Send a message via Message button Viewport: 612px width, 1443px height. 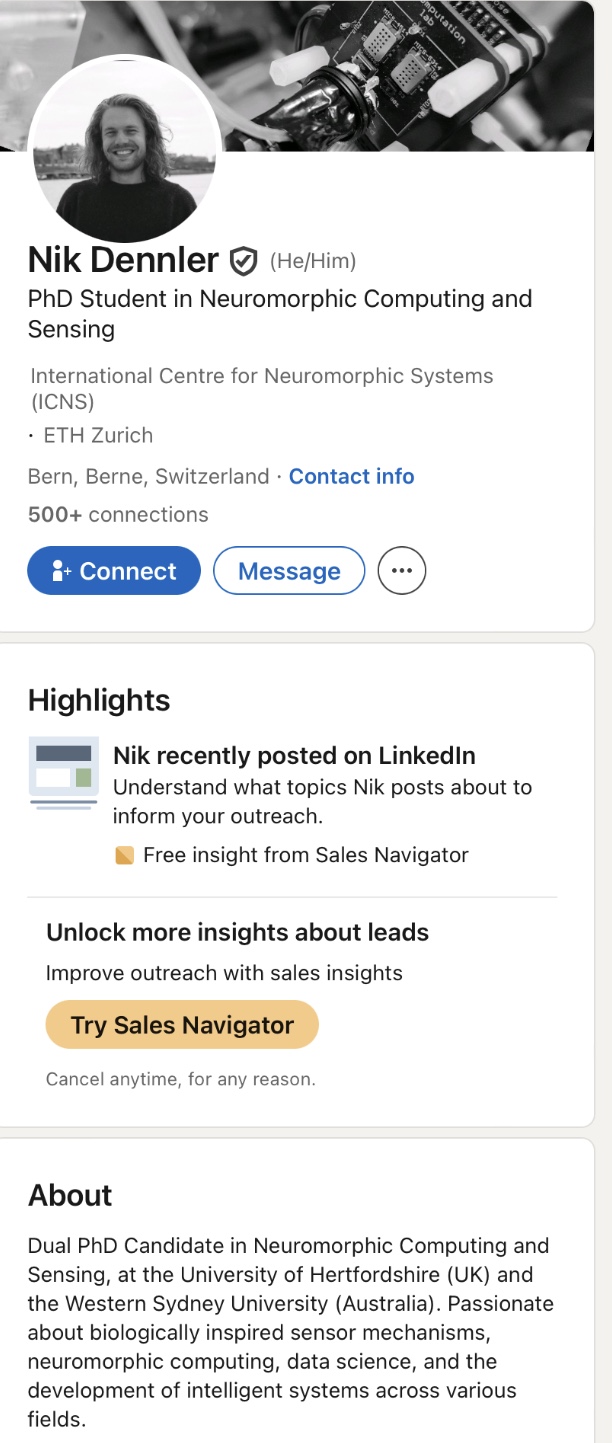point(289,571)
